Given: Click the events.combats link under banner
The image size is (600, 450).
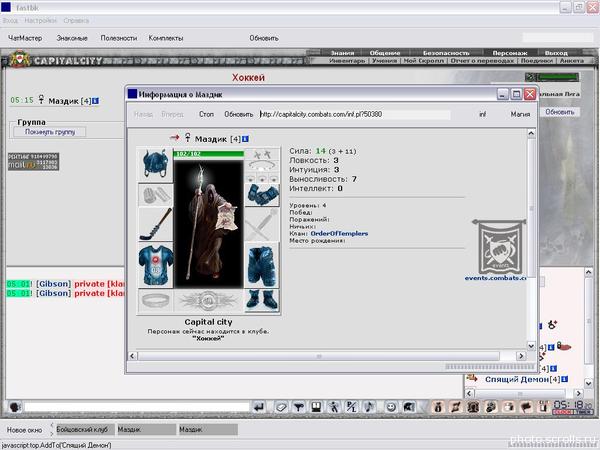Looking at the screenshot, I should coord(495,278).
